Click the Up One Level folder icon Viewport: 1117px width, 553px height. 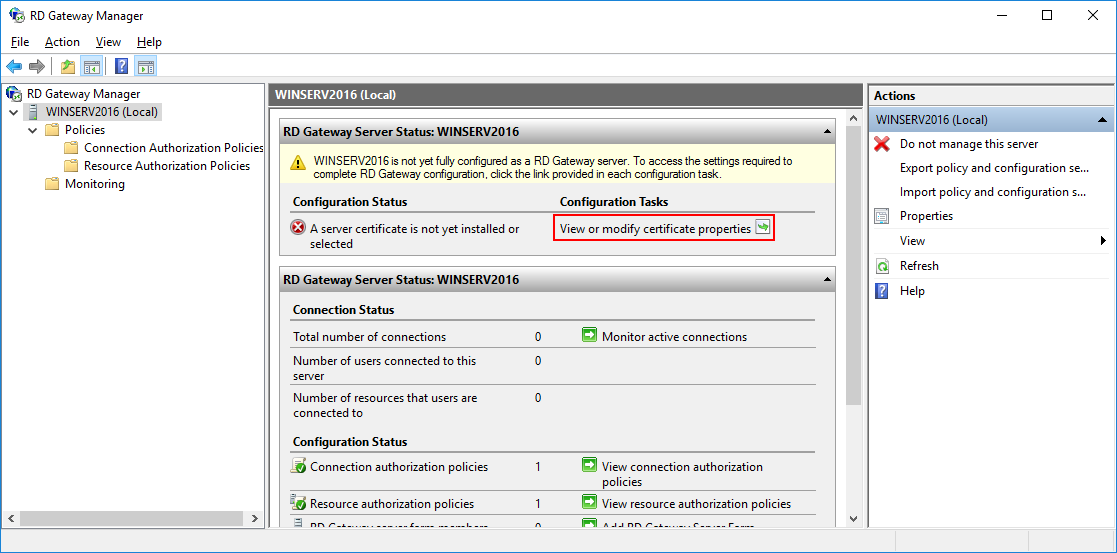[68, 67]
